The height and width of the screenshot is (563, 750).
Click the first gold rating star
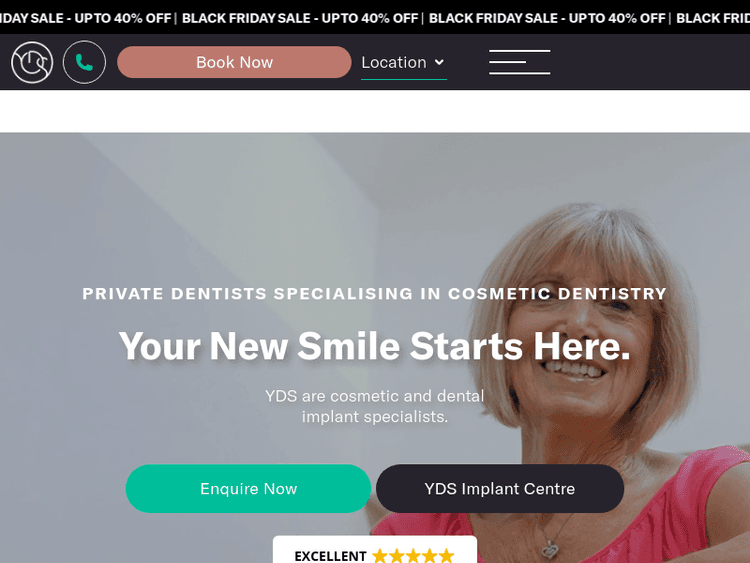click(380, 555)
